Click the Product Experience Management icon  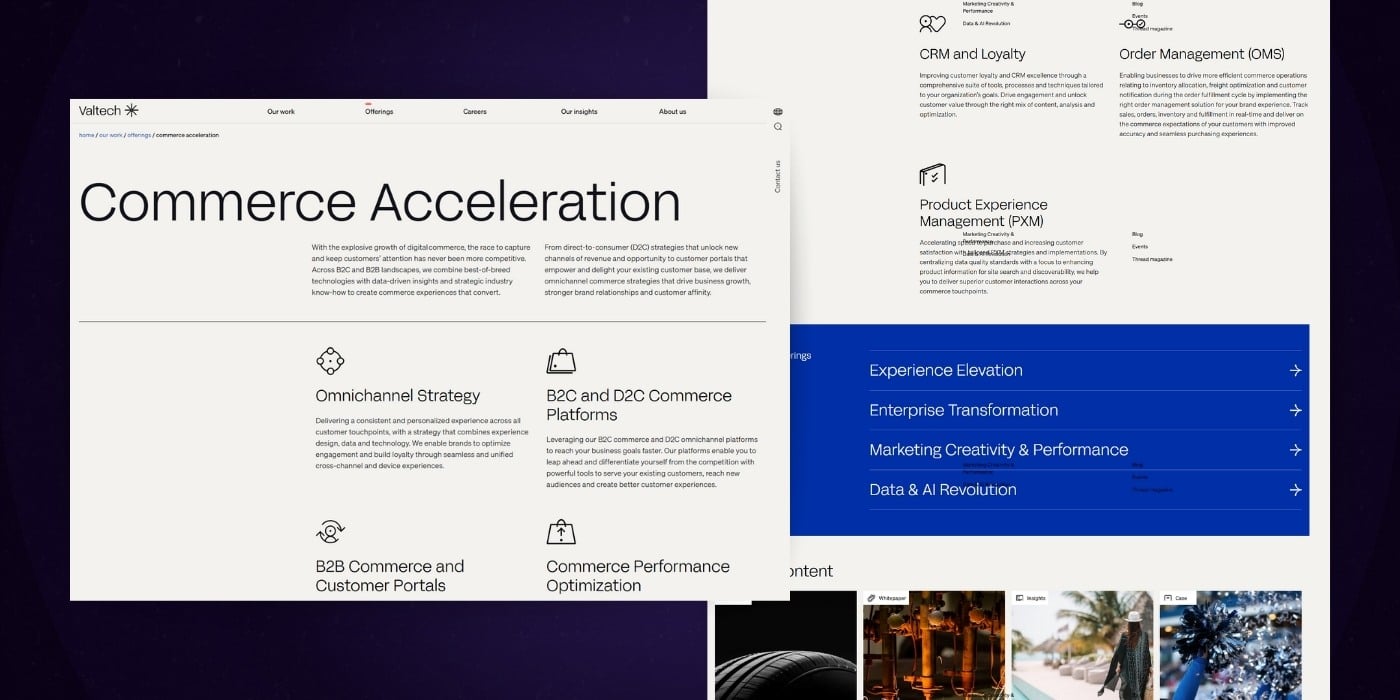(932, 175)
